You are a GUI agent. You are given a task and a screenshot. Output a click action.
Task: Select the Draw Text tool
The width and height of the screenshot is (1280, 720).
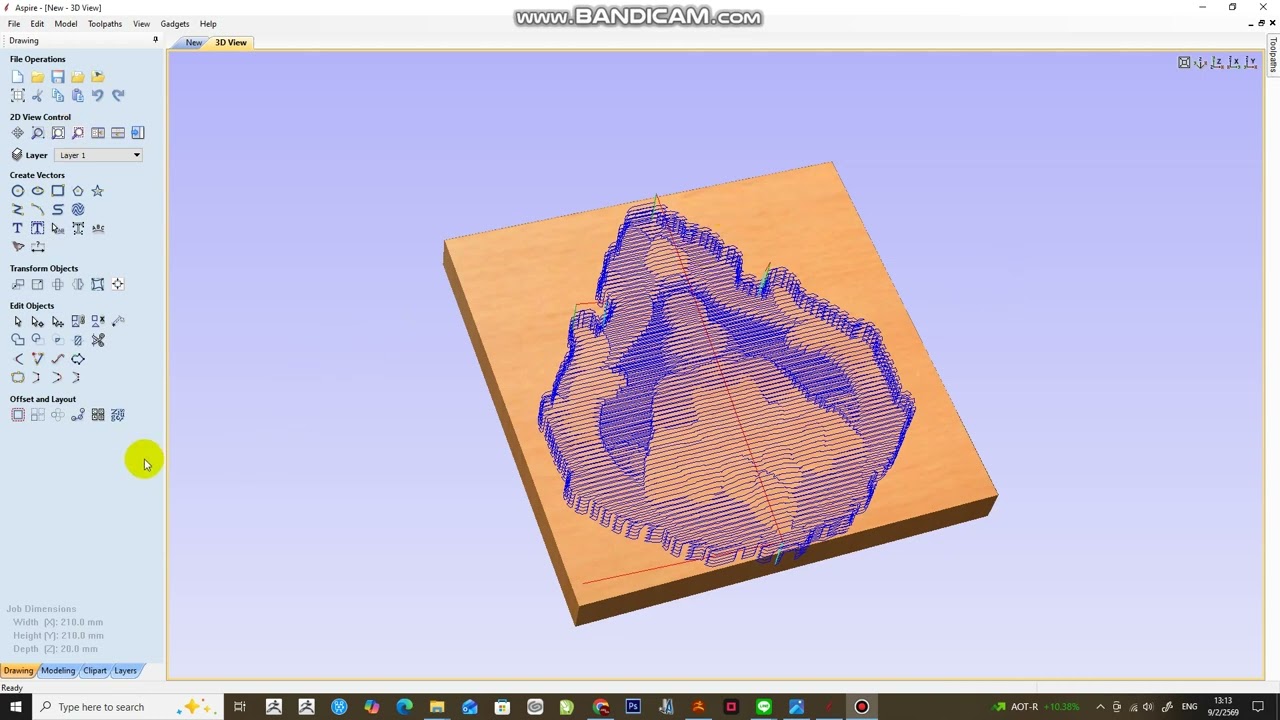coord(17,228)
